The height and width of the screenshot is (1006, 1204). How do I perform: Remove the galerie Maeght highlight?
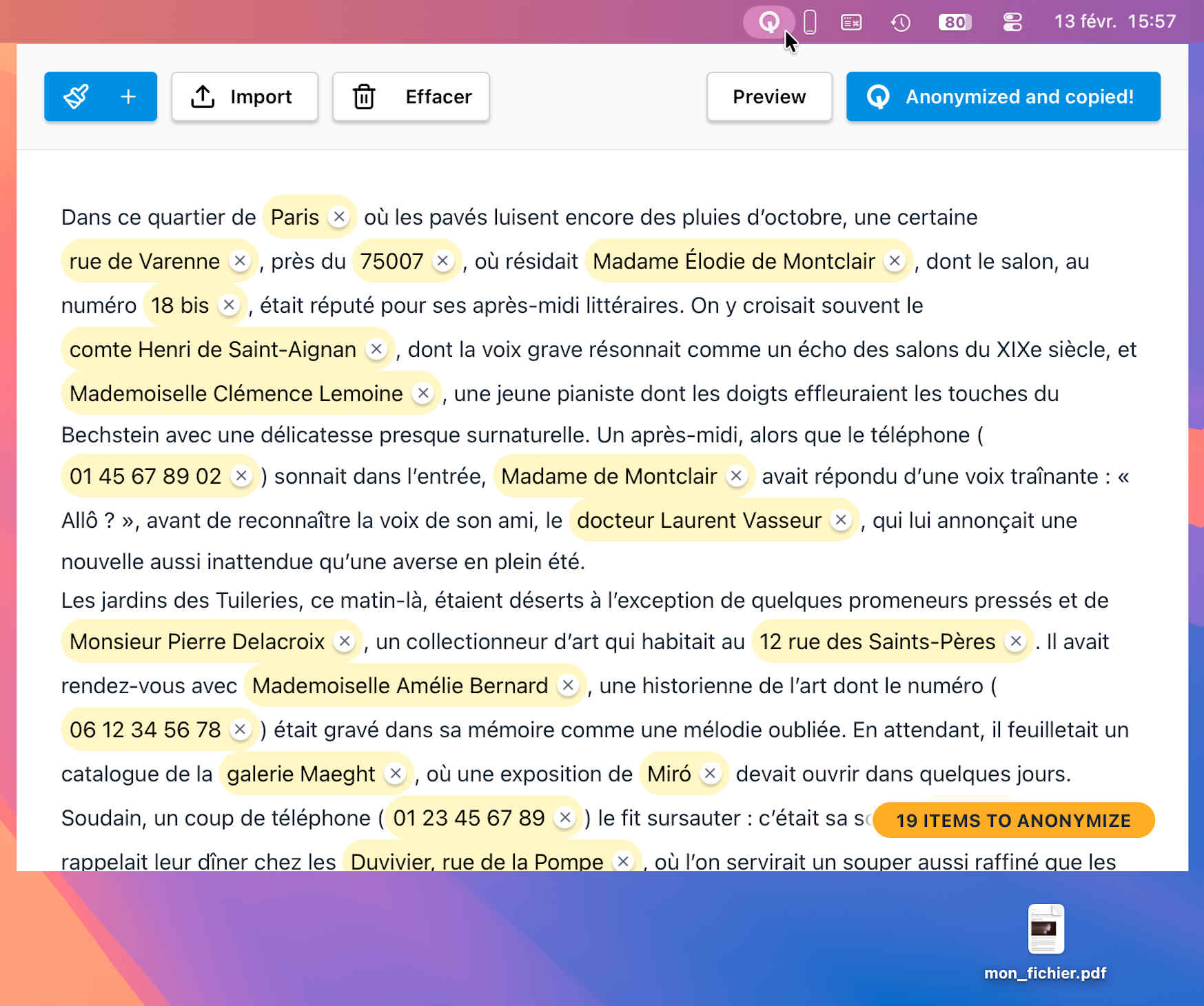[395, 774]
